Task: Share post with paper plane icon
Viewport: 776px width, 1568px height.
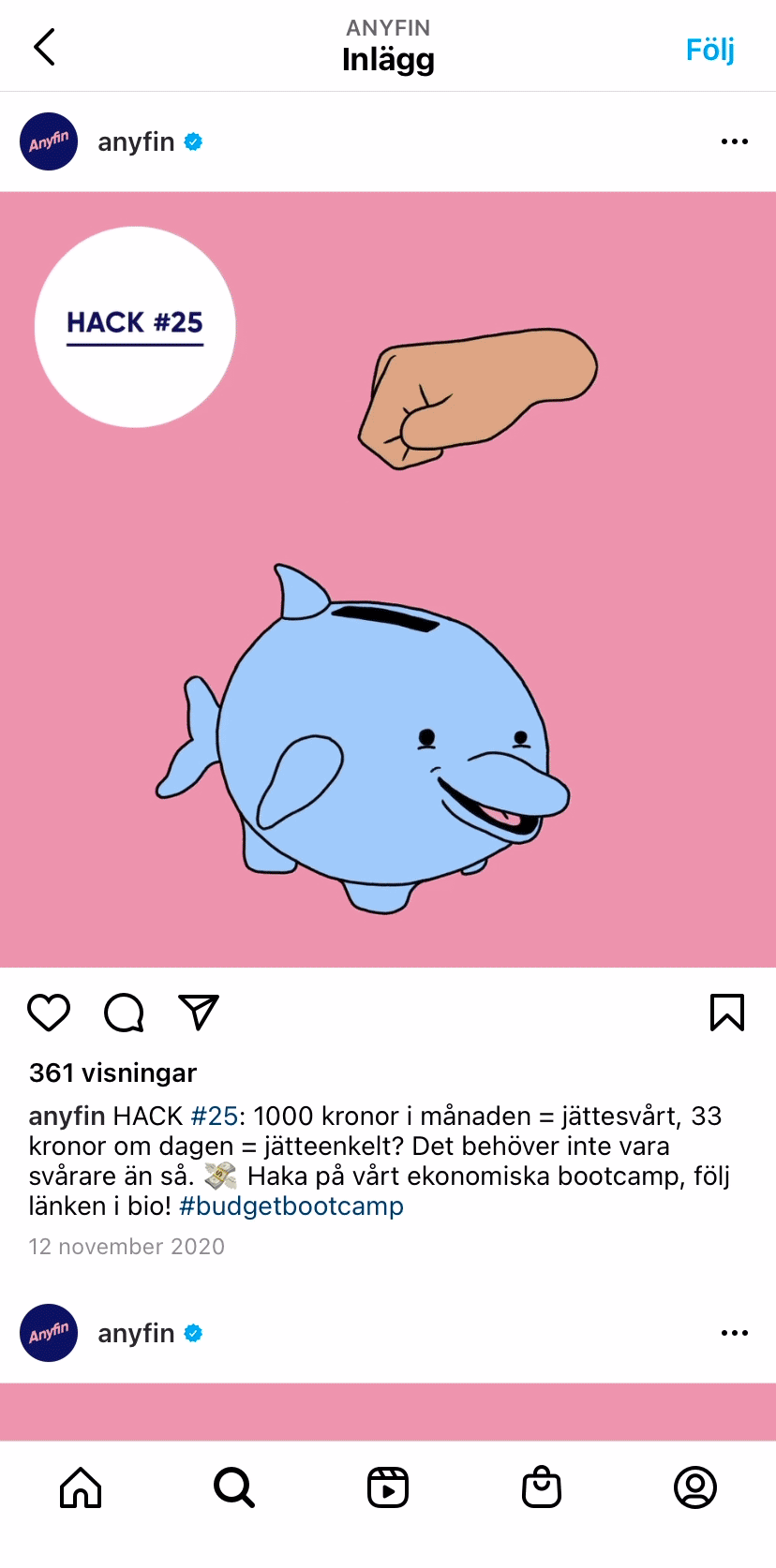Action: (x=199, y=1013)
